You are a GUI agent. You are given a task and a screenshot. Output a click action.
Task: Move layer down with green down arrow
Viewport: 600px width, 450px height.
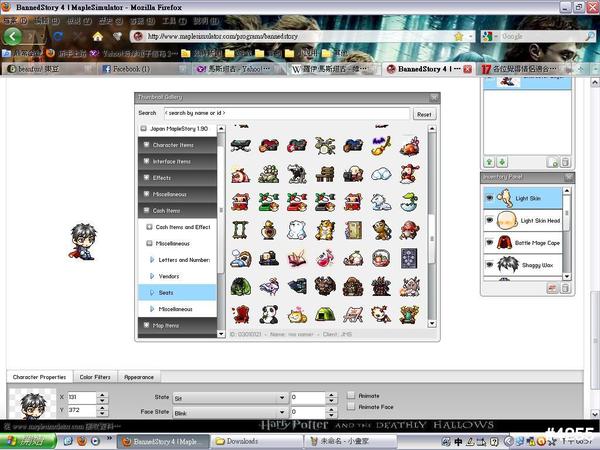tap(501, 161)
